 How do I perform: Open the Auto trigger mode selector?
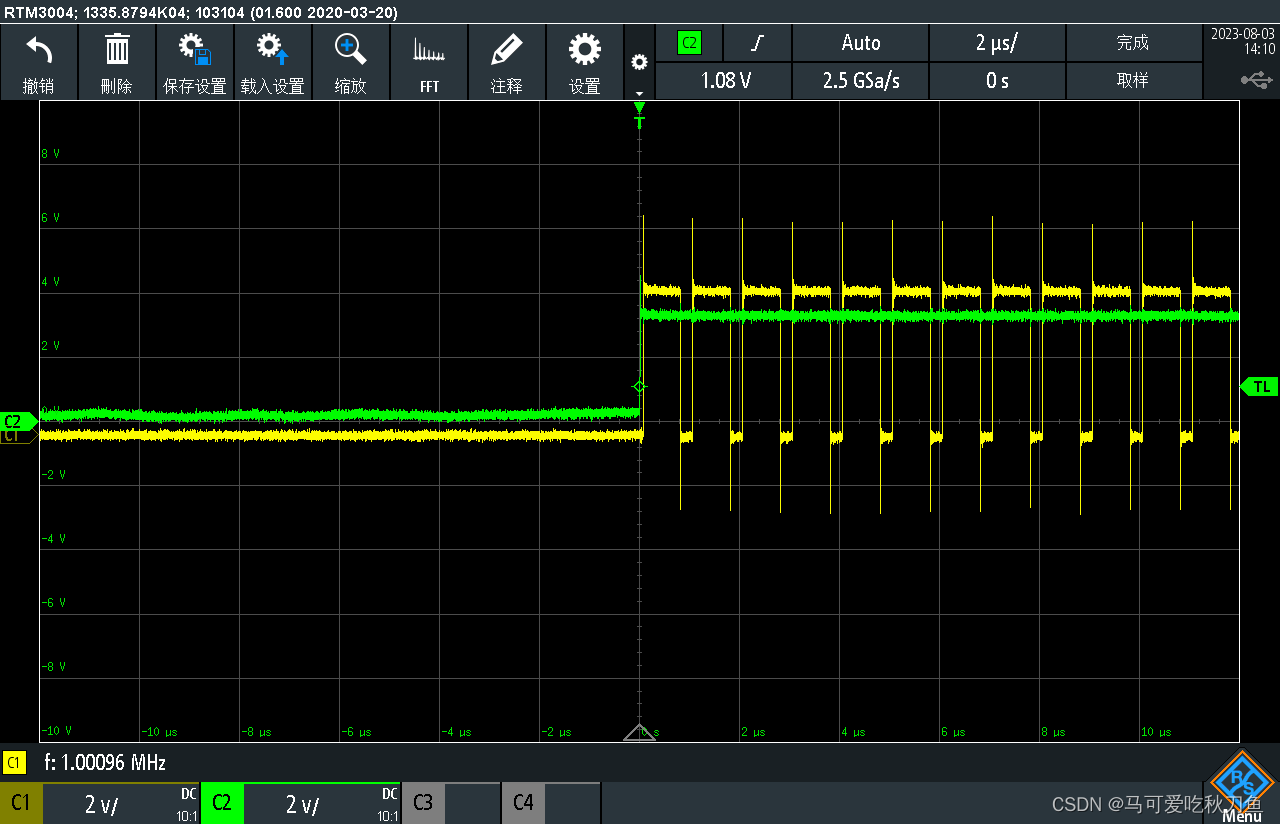coord(859,43)
